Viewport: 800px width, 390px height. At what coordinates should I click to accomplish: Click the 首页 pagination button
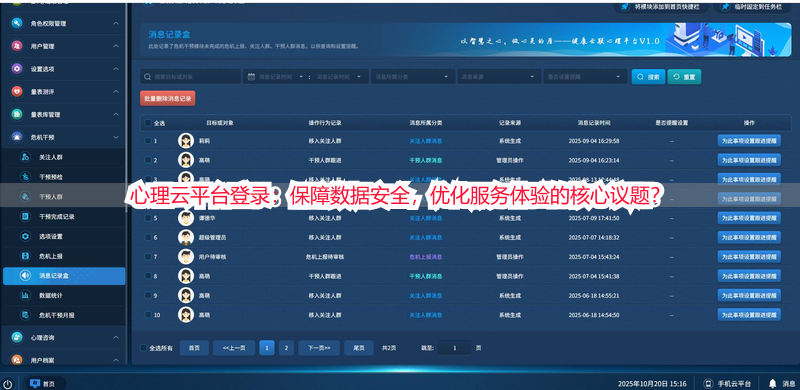coord(194,348)
